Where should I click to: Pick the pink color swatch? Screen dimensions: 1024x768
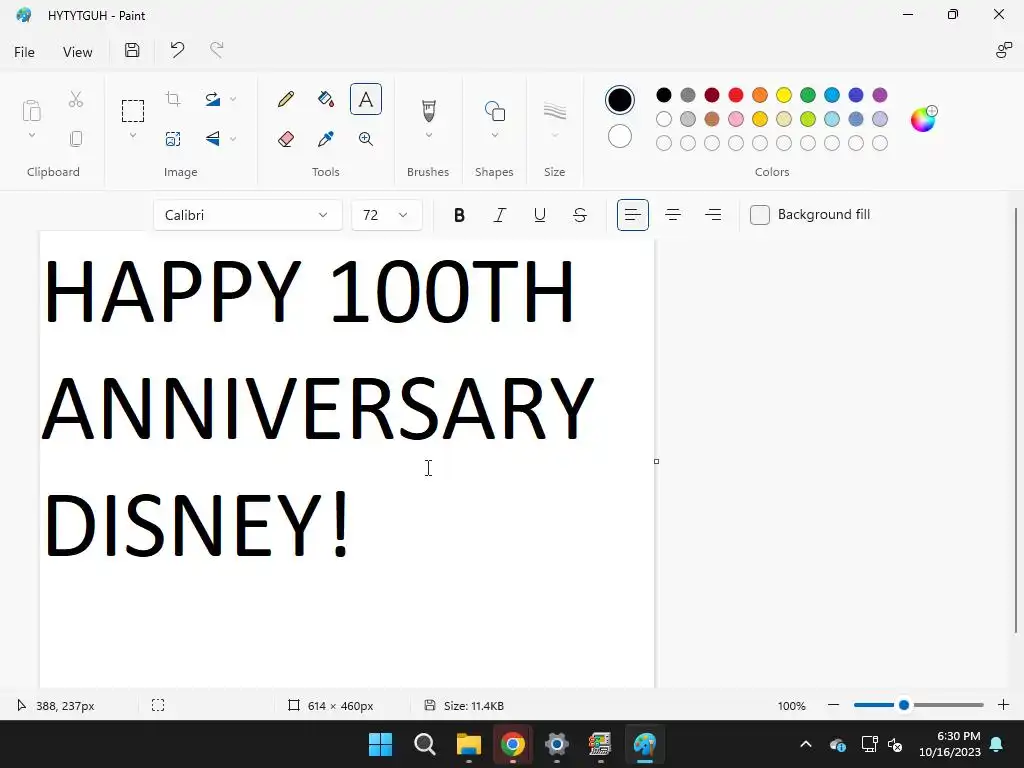point(736,119)
